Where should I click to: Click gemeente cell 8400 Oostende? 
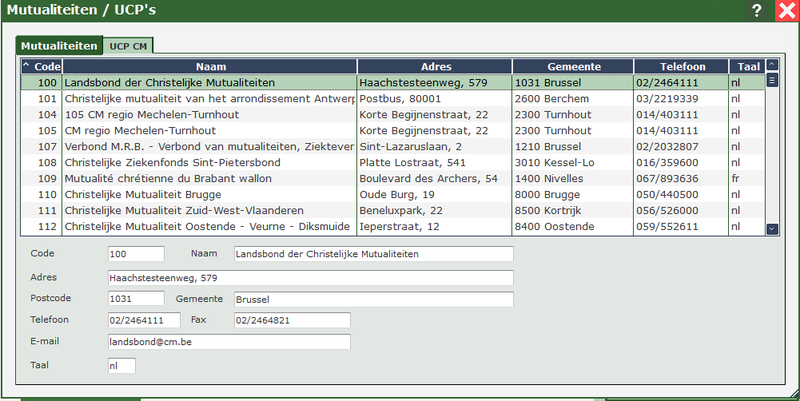[573, 227]
